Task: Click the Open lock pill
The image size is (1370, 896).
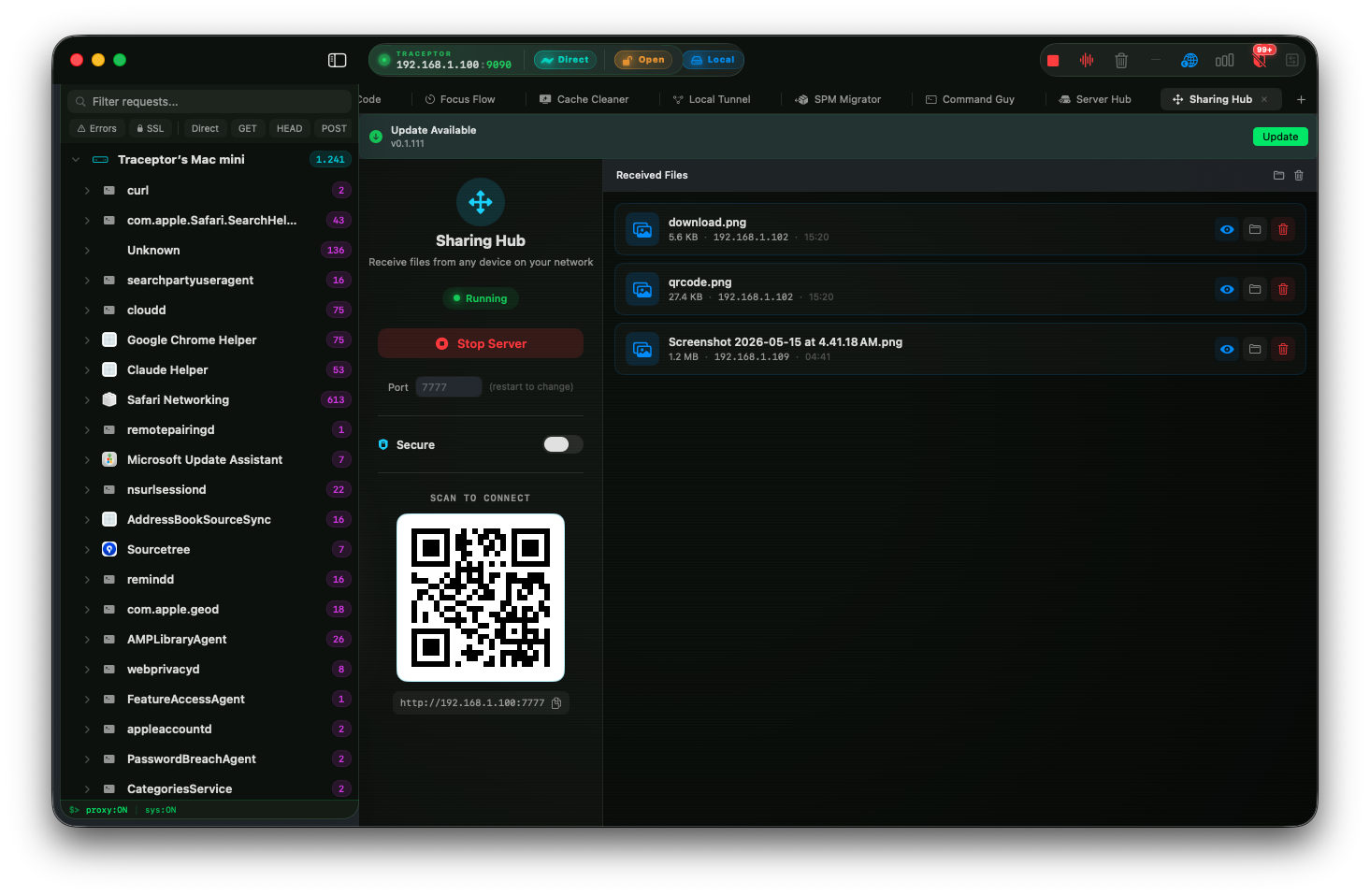Action: pyautogui.click(x=642, y=60)
